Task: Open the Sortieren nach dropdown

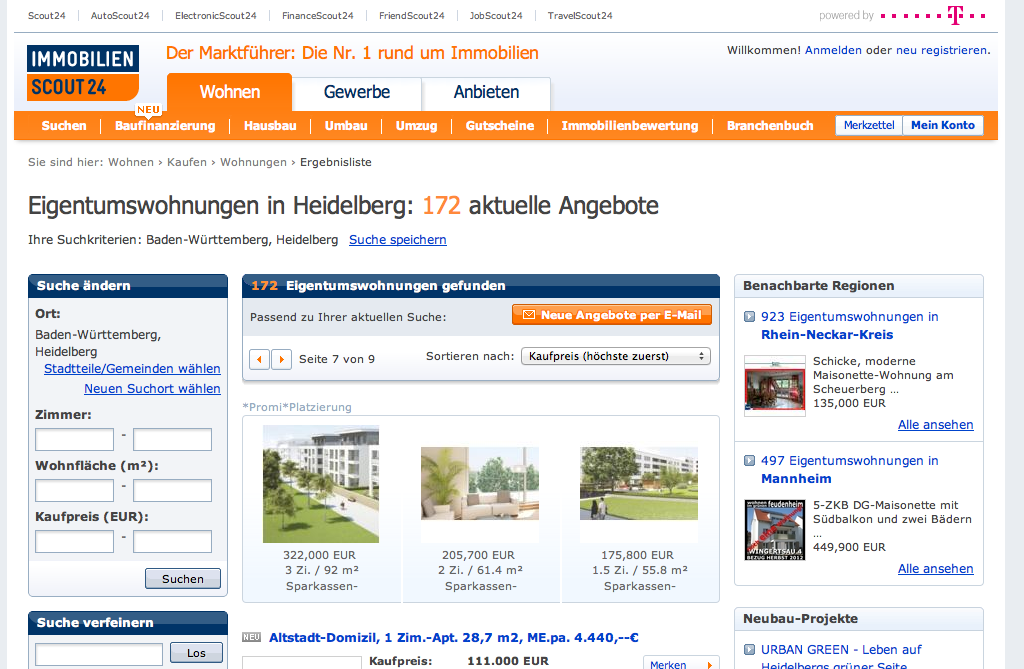Action: click(616, 356)
